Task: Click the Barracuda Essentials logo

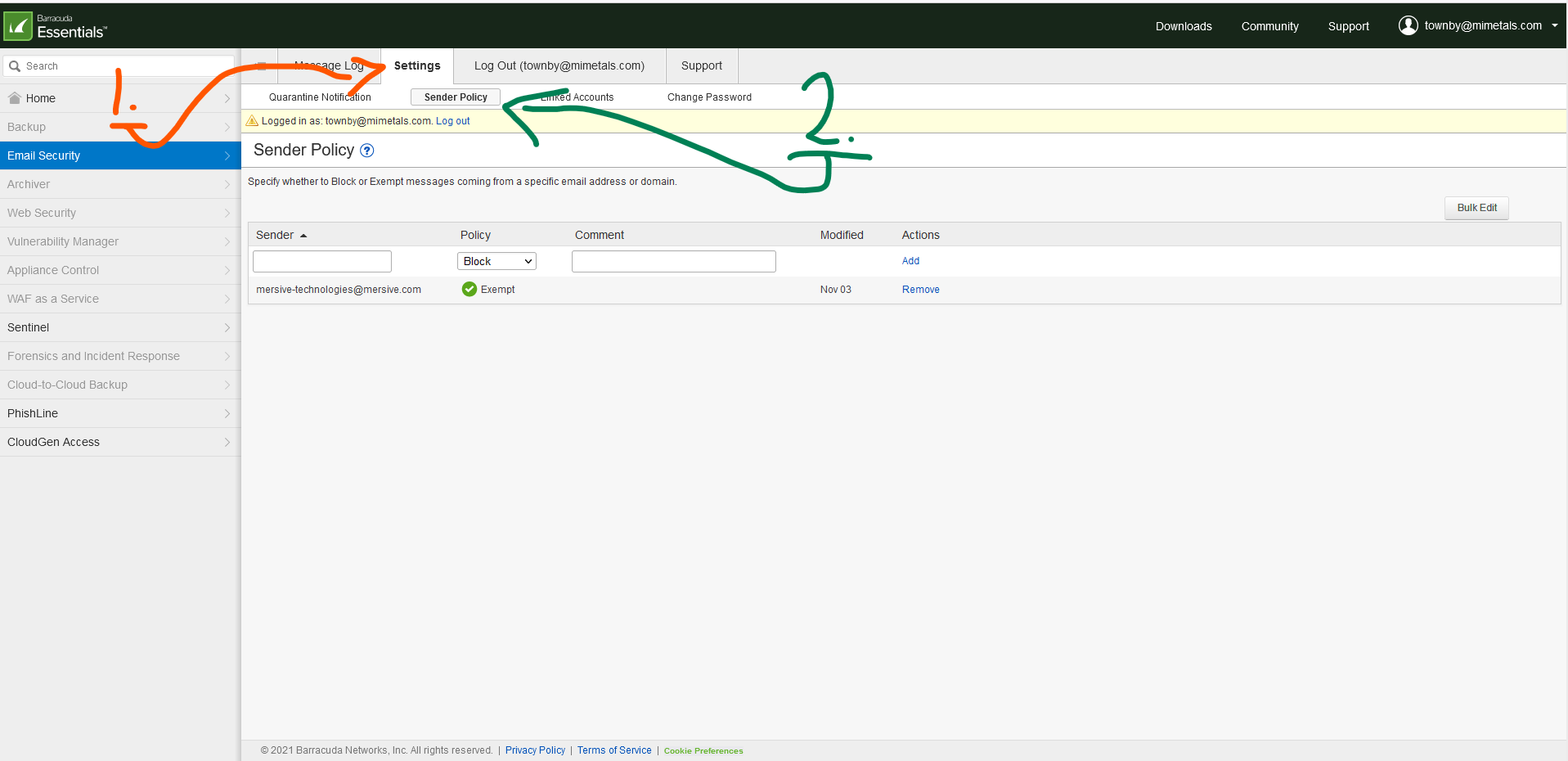Action: pyautogui.click(x=56, y=26)
